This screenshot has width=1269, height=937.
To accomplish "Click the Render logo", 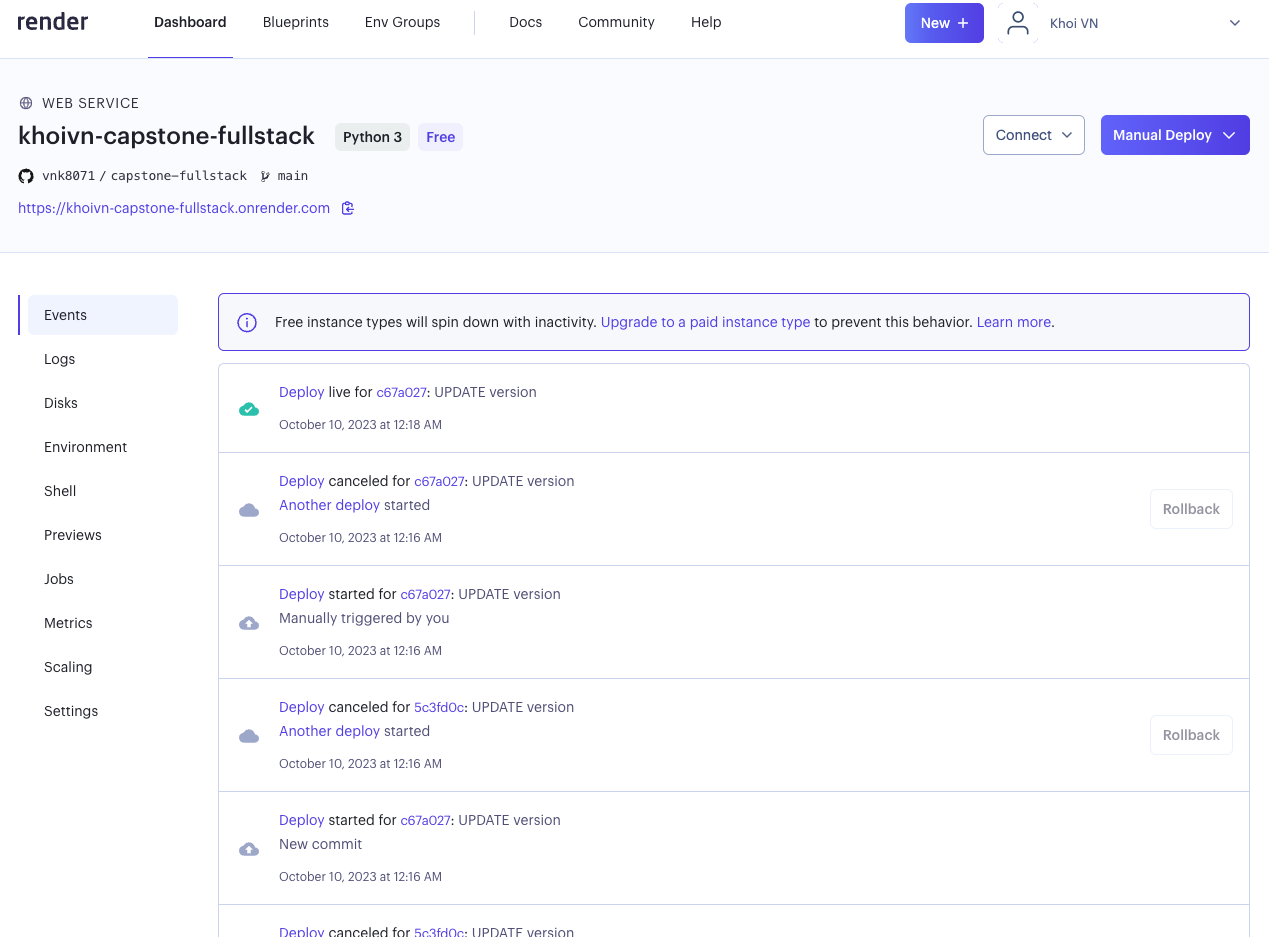I will (53, 22).
